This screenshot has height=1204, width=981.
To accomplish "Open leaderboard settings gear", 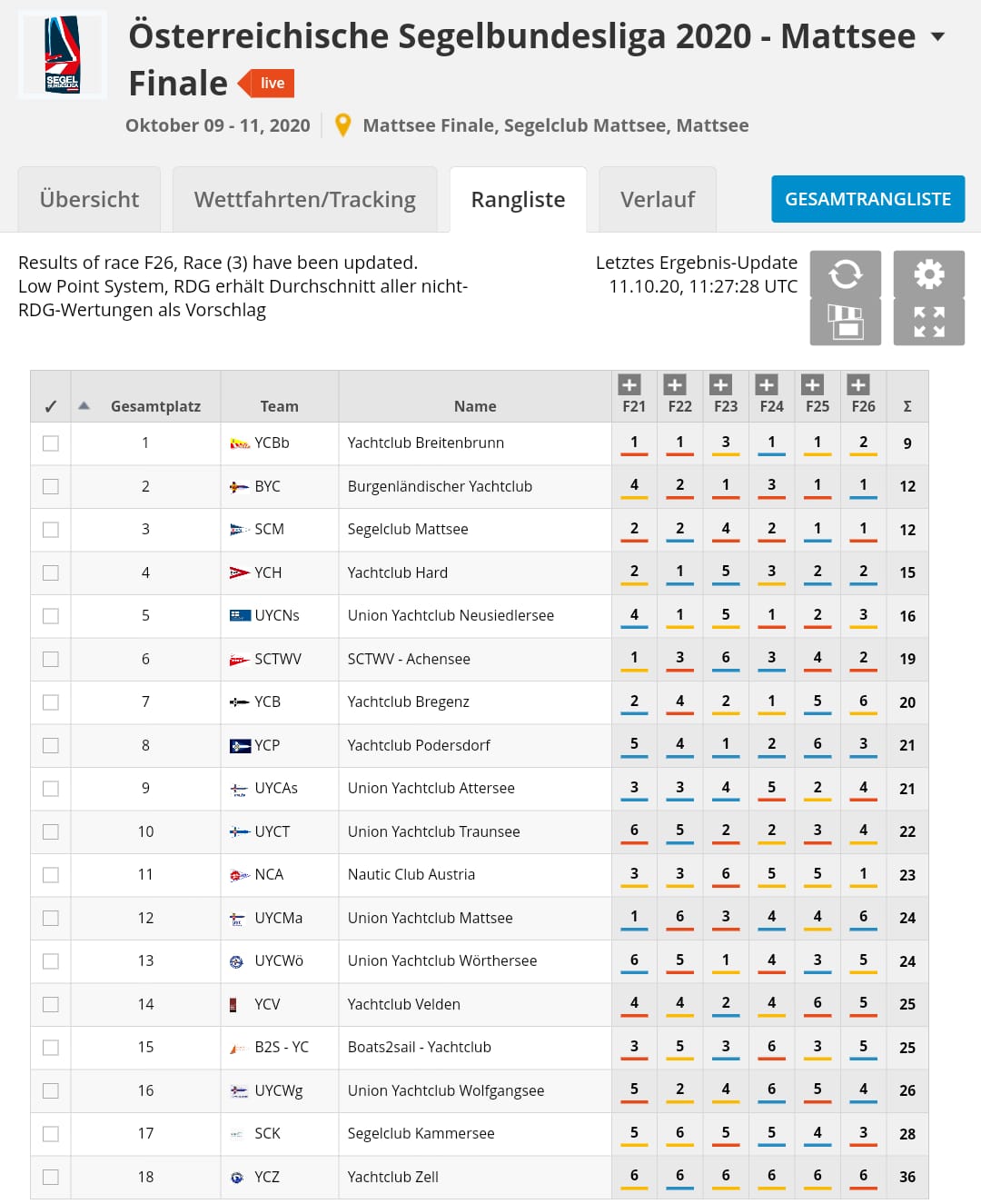I will pos(929,274).
